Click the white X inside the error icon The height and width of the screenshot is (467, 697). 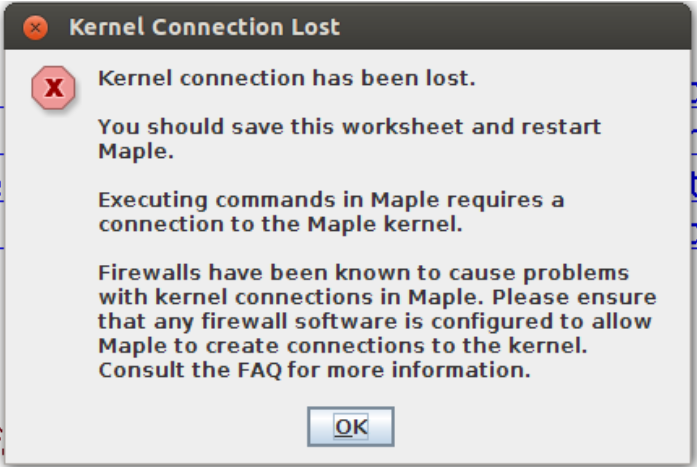[54, 88]
